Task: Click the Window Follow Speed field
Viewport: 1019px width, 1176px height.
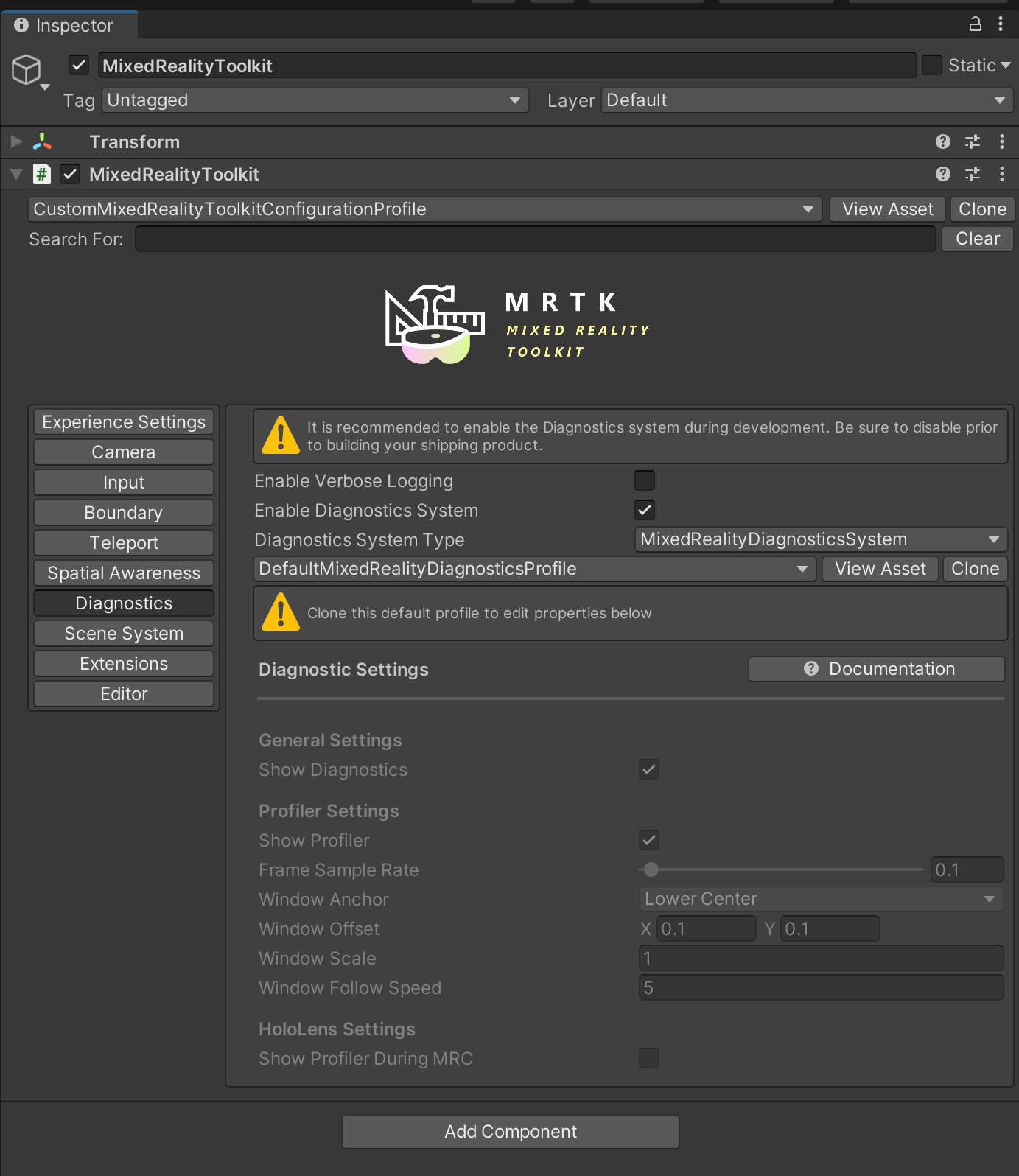Action: [x=821, y=987]
